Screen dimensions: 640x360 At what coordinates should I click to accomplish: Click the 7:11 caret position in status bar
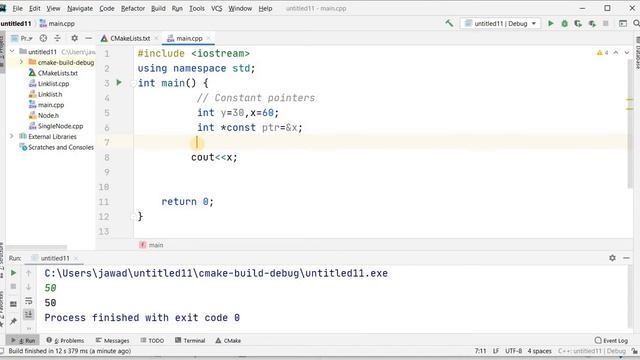coord(480,351)
